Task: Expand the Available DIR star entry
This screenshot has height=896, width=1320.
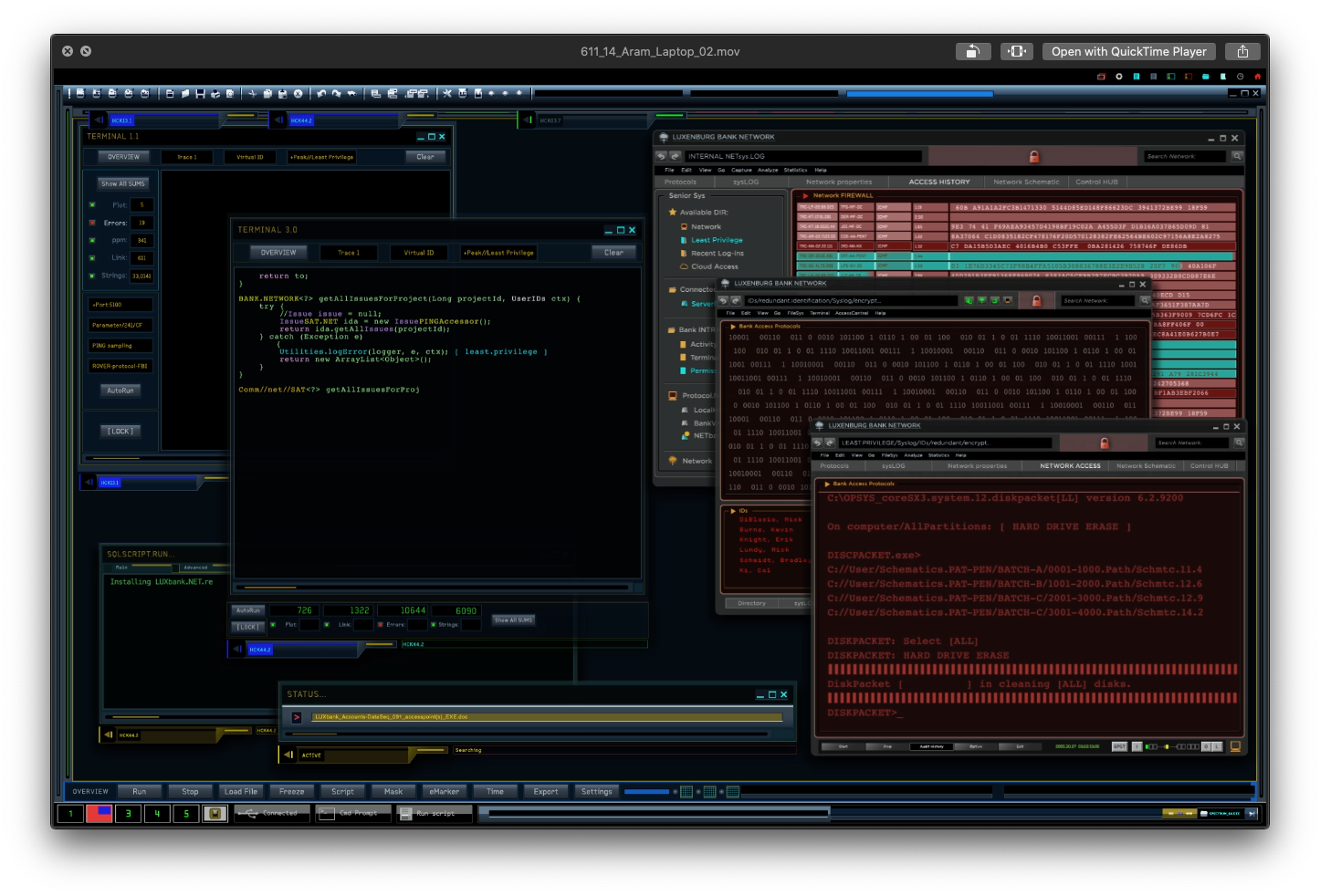Action: 673,213
